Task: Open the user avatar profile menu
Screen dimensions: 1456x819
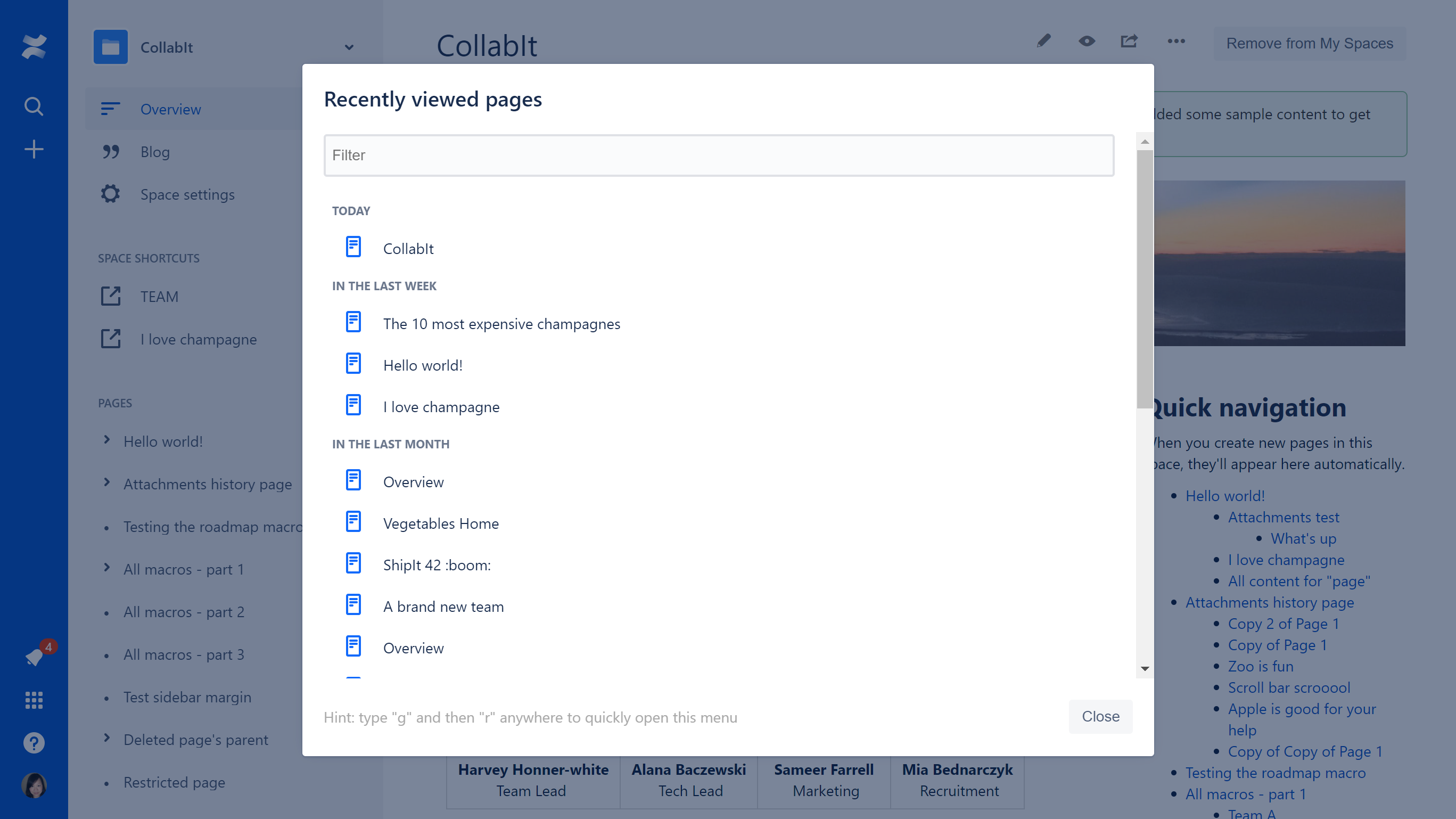Action: click(34, 785)
